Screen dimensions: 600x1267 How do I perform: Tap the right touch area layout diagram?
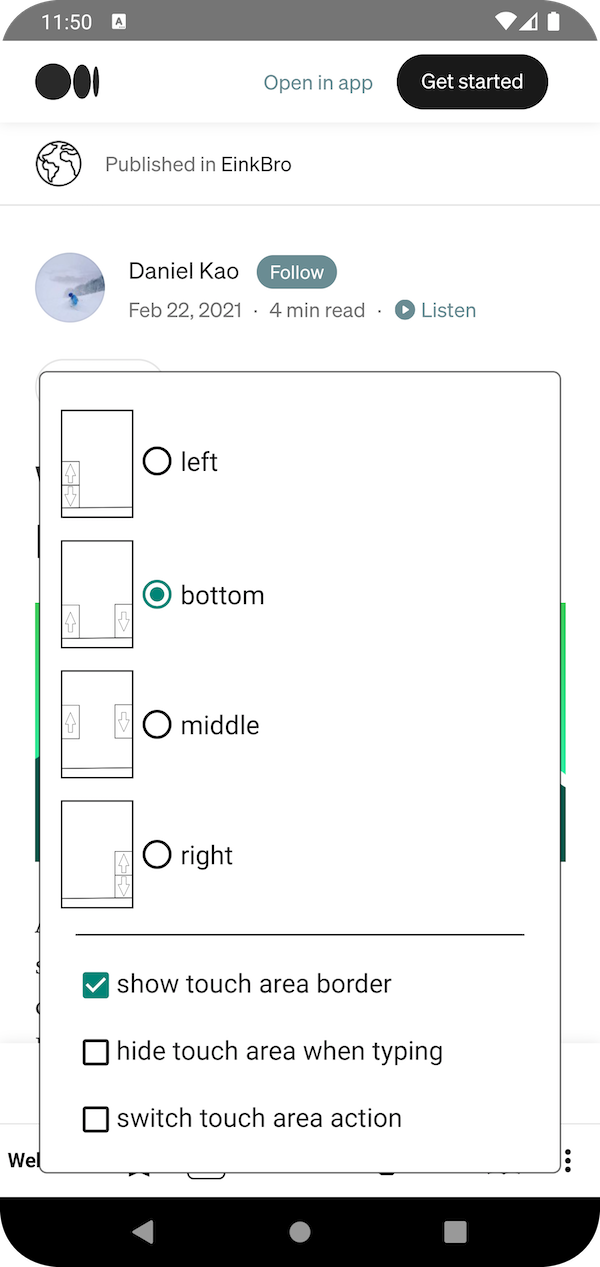[x=97, y=854]
